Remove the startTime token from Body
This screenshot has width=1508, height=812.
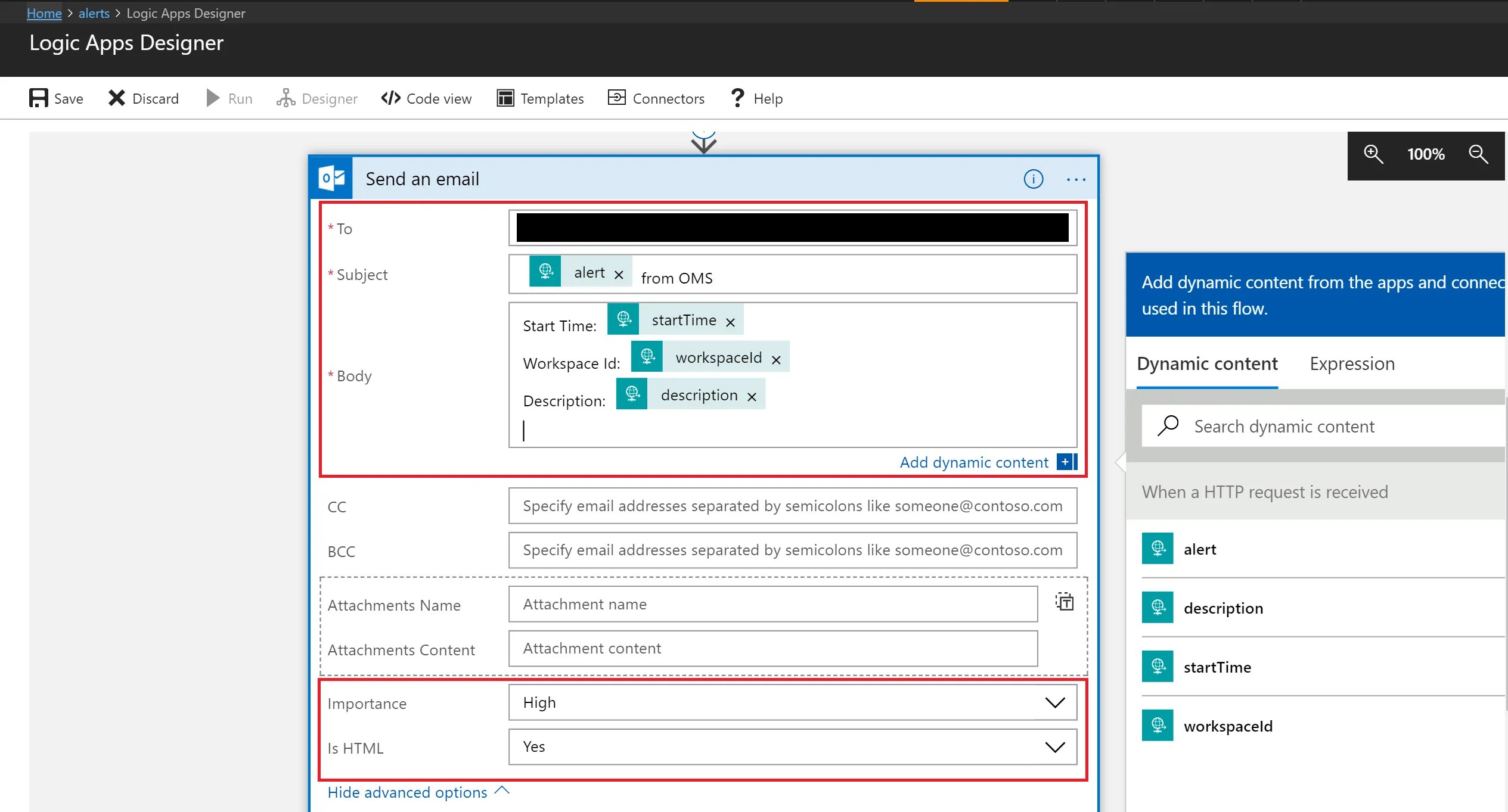tap(730, 322)
